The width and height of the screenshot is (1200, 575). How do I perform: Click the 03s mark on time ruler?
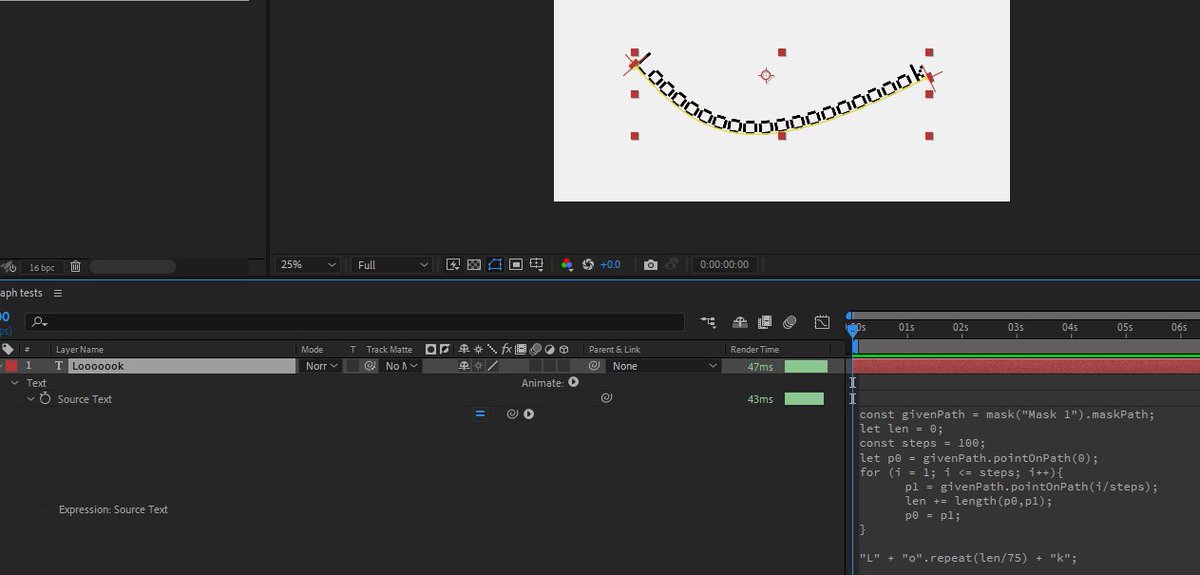[1015, 327]
